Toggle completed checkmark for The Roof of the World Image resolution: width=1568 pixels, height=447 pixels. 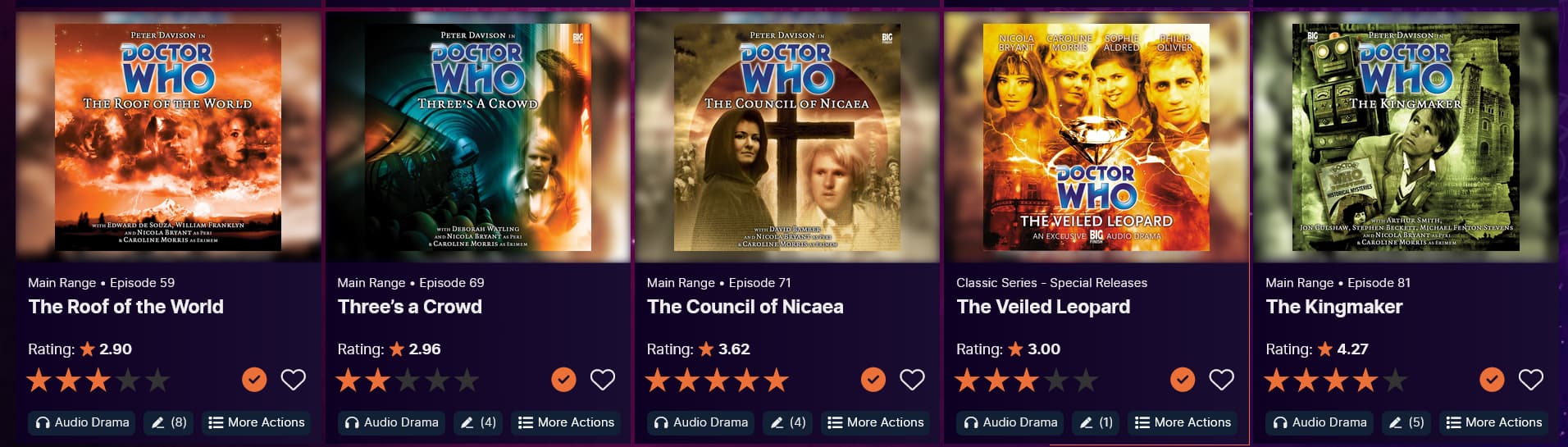(254, 380)
